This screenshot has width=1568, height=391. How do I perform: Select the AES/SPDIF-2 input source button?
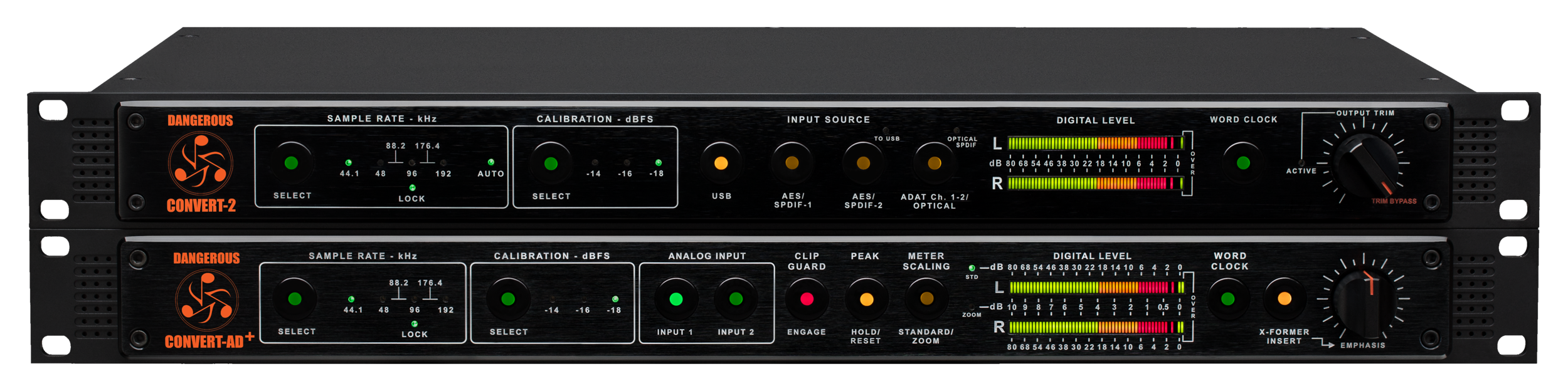pos(864,163)
